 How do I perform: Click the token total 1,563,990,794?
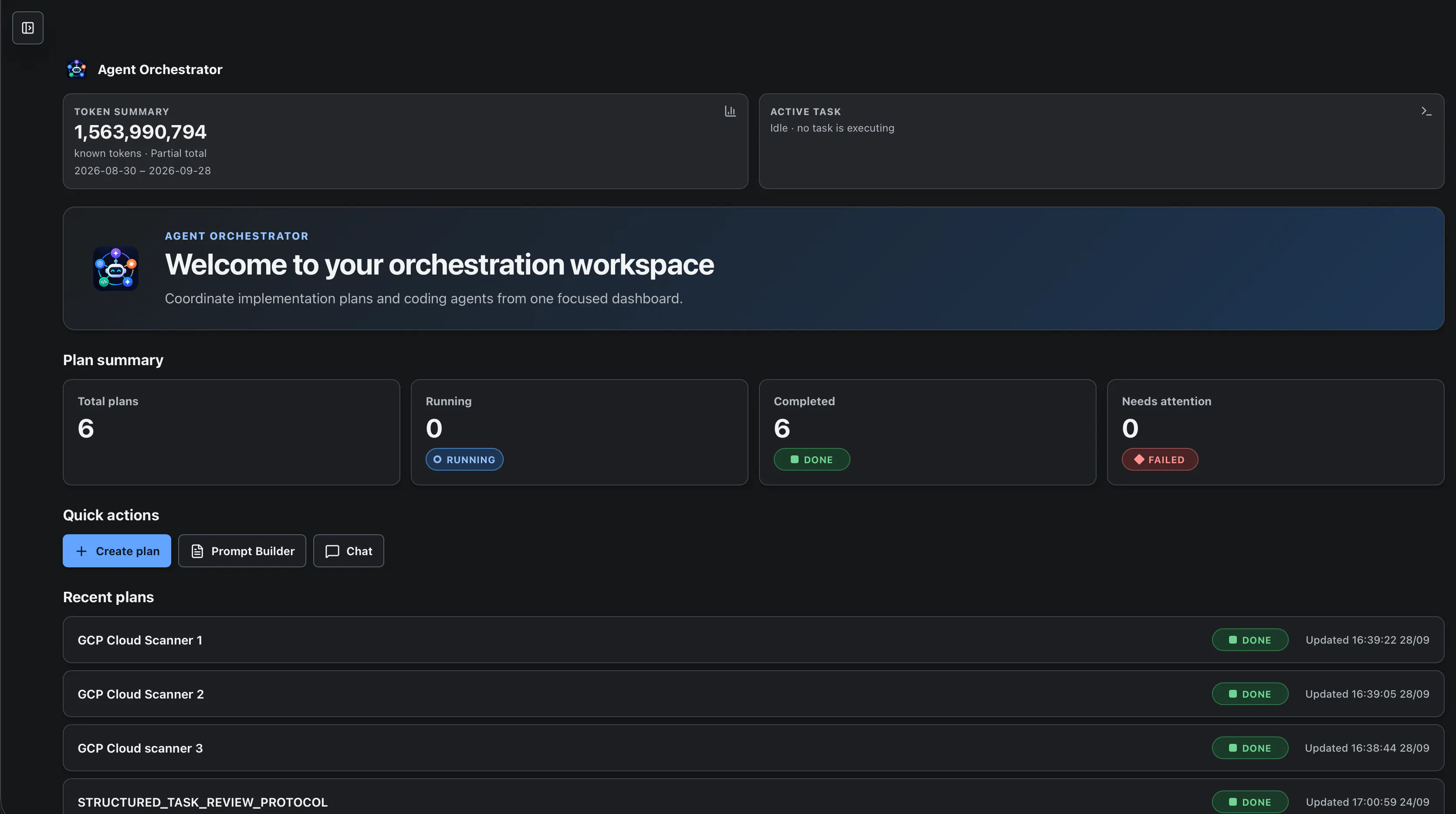[140, 132]
